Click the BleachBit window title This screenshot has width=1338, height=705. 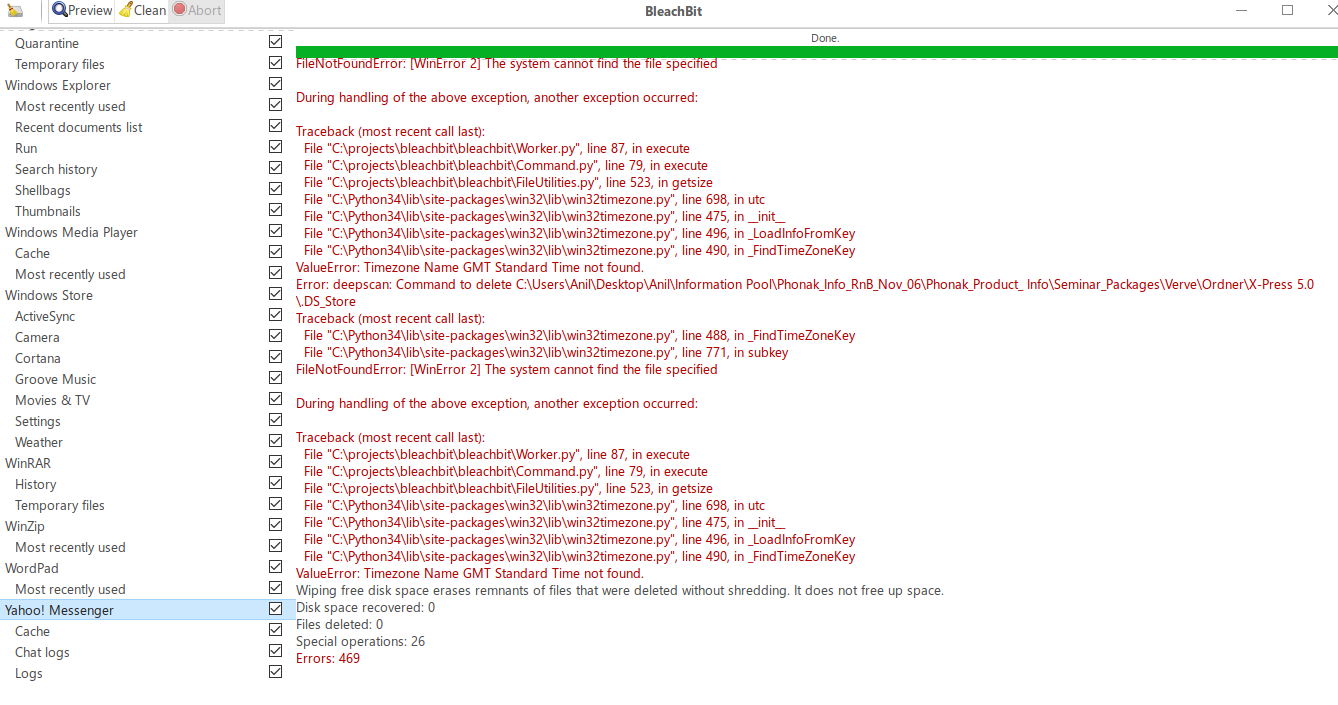(x=673, y=11)
